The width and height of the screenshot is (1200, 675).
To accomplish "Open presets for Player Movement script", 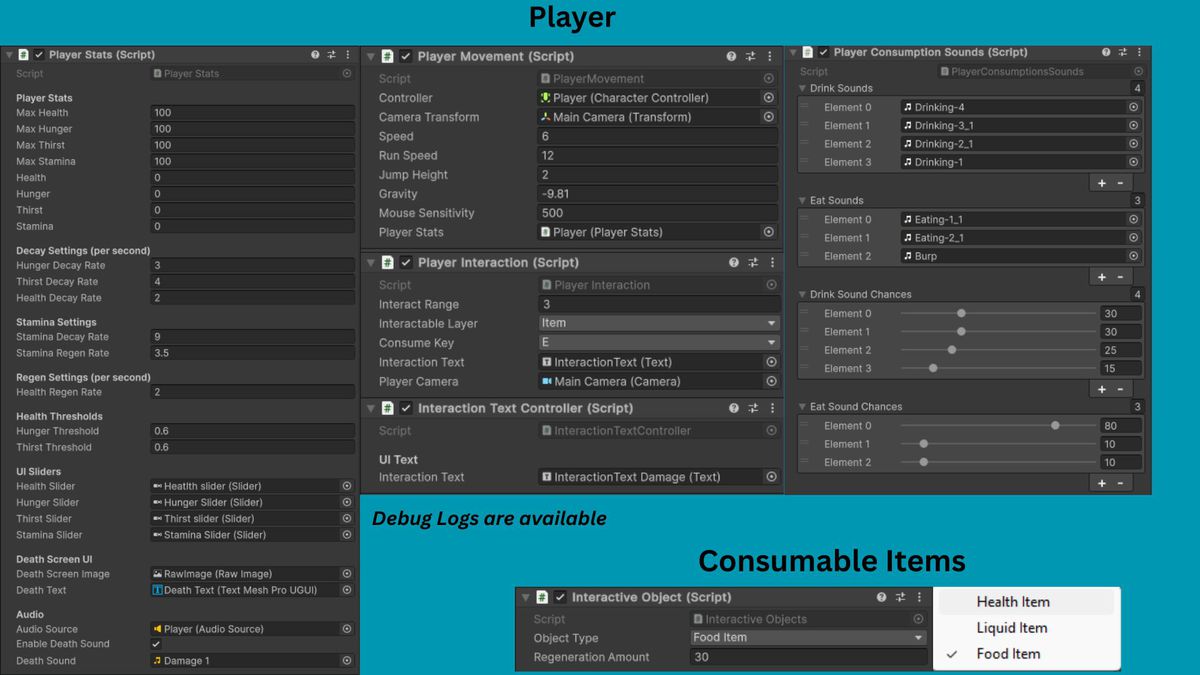I will (x=751, y=57).
